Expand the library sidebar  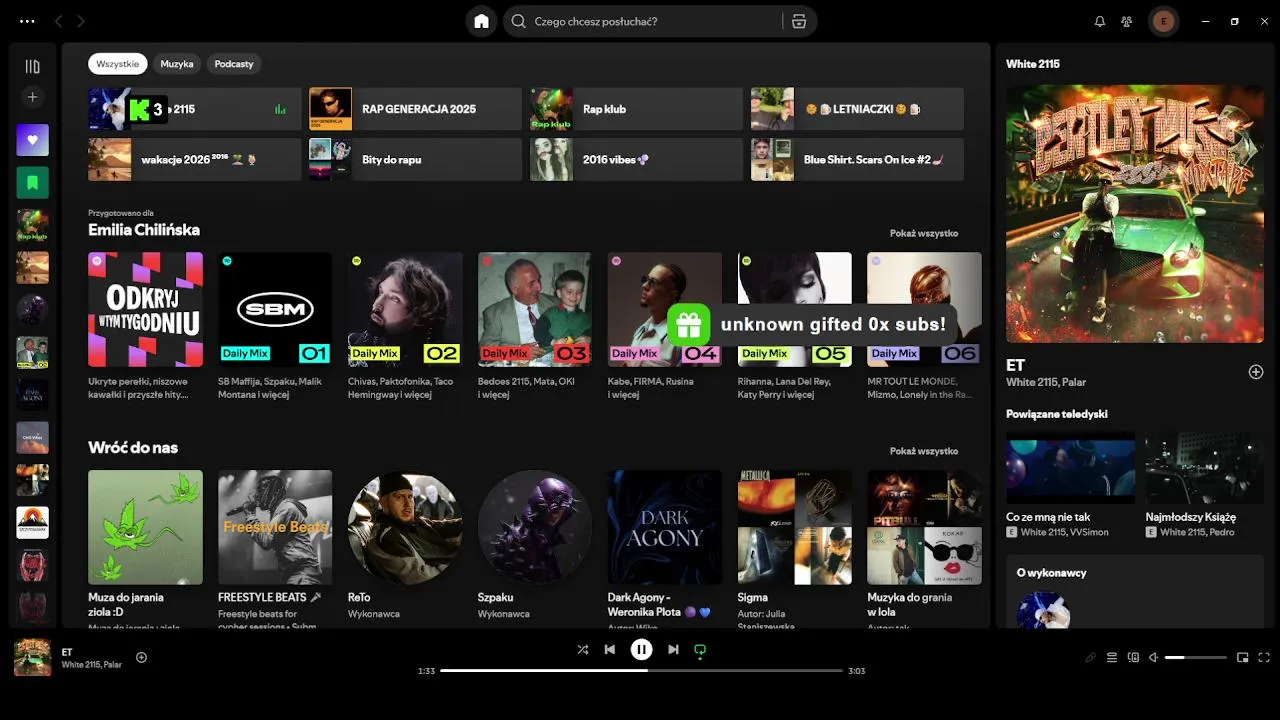pos(32,66)
